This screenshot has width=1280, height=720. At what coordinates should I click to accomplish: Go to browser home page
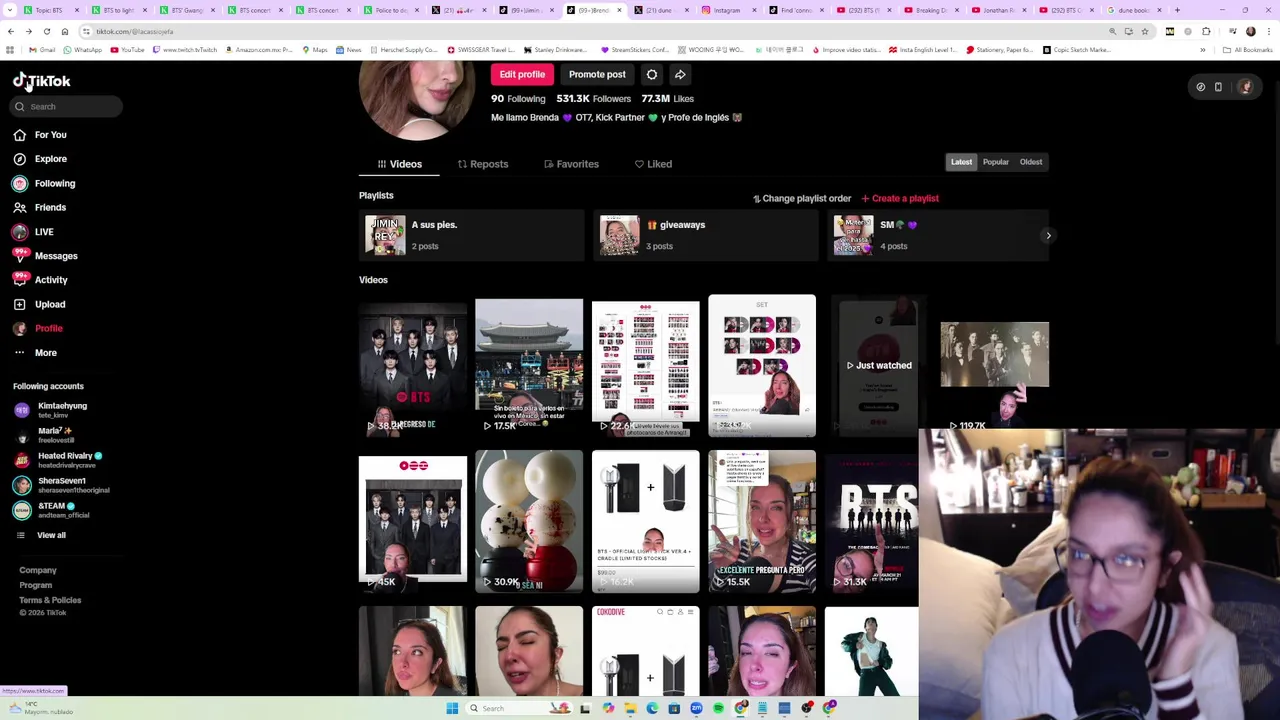point(64,31)
